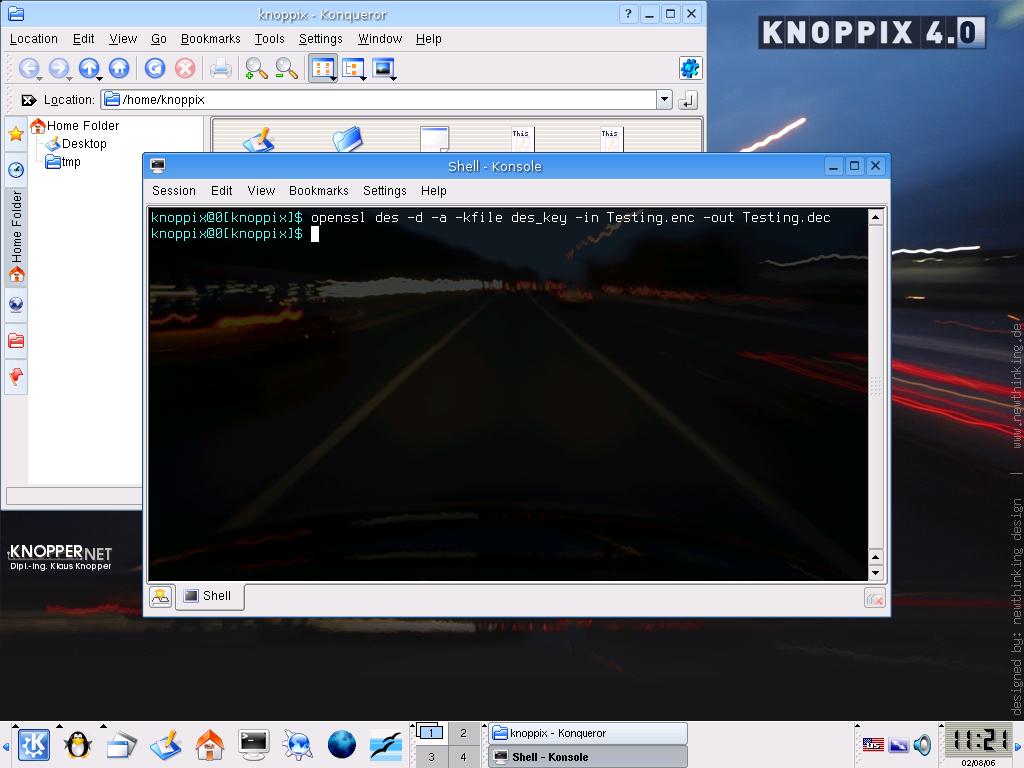
Task: Launch Konsole terminal from panel
Action: pos(253,744)
